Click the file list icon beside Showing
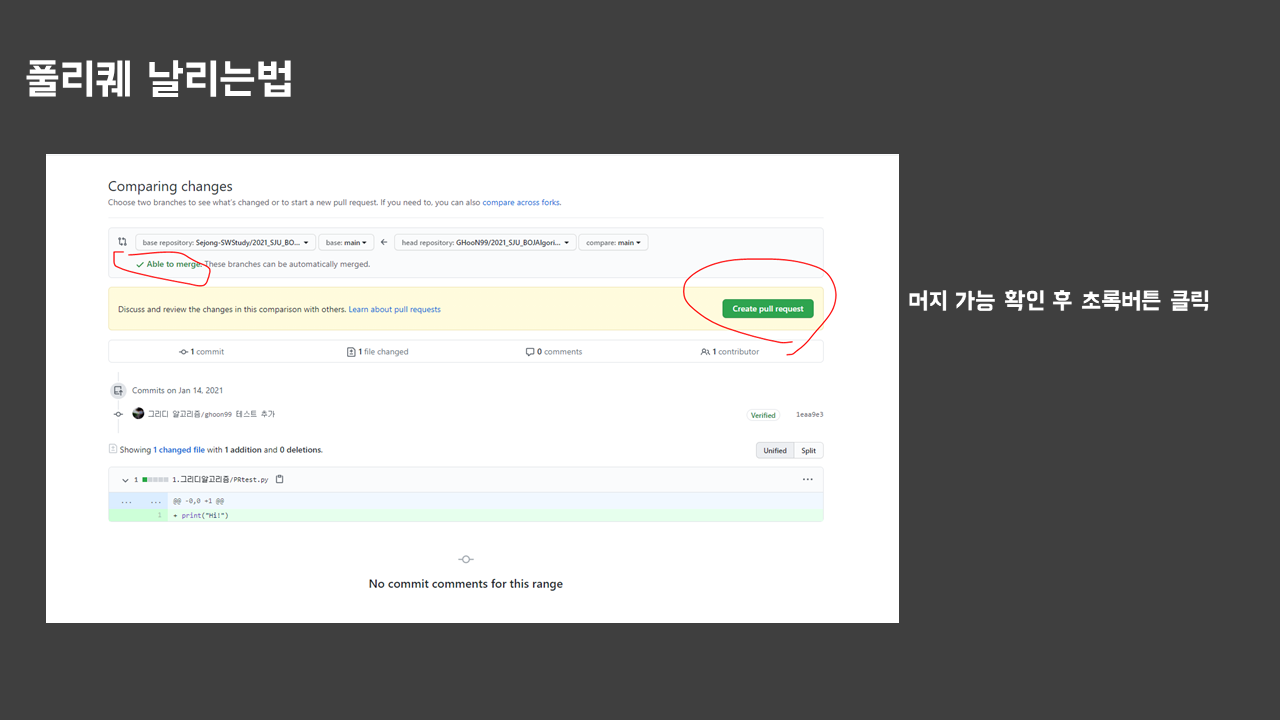 [112, 449]
